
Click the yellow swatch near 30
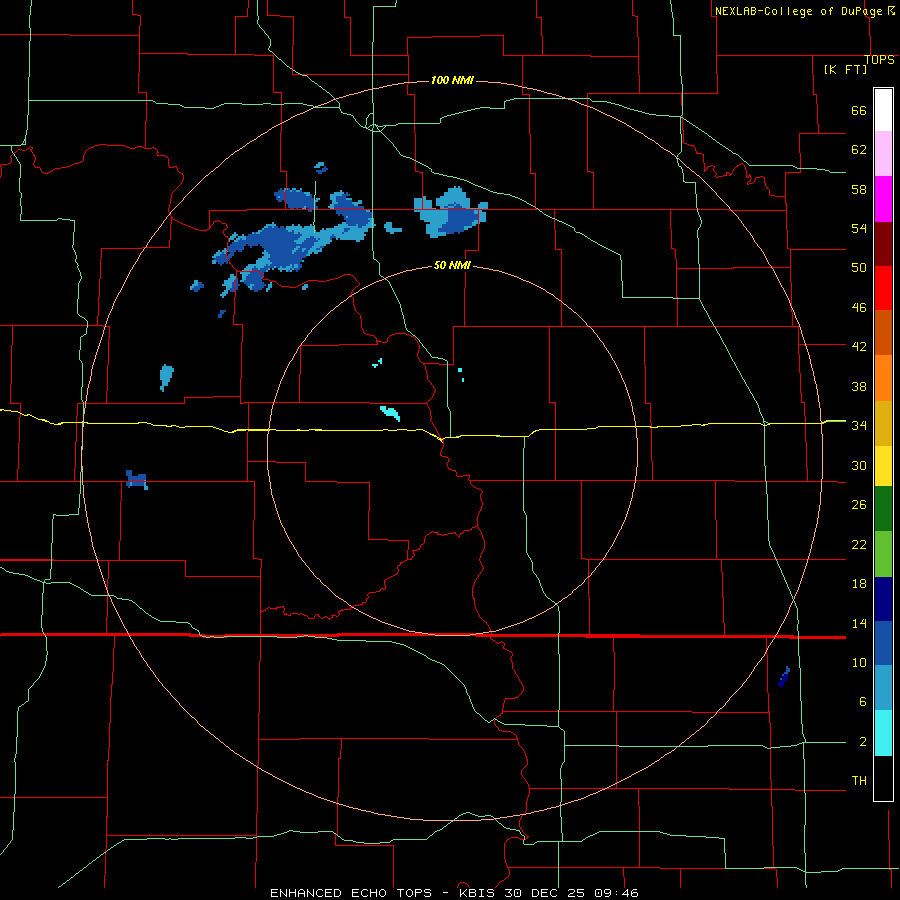pyautogui.click(x=883, y=466)
